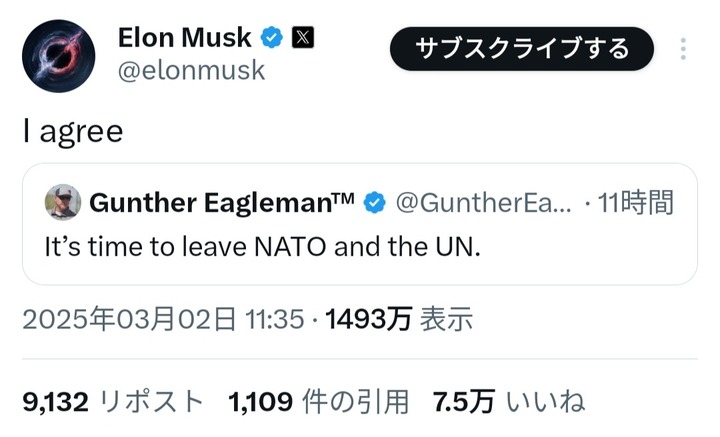
Task: Click the truncated @GuntherEa... handle
Action: click(x=484, y=203)
